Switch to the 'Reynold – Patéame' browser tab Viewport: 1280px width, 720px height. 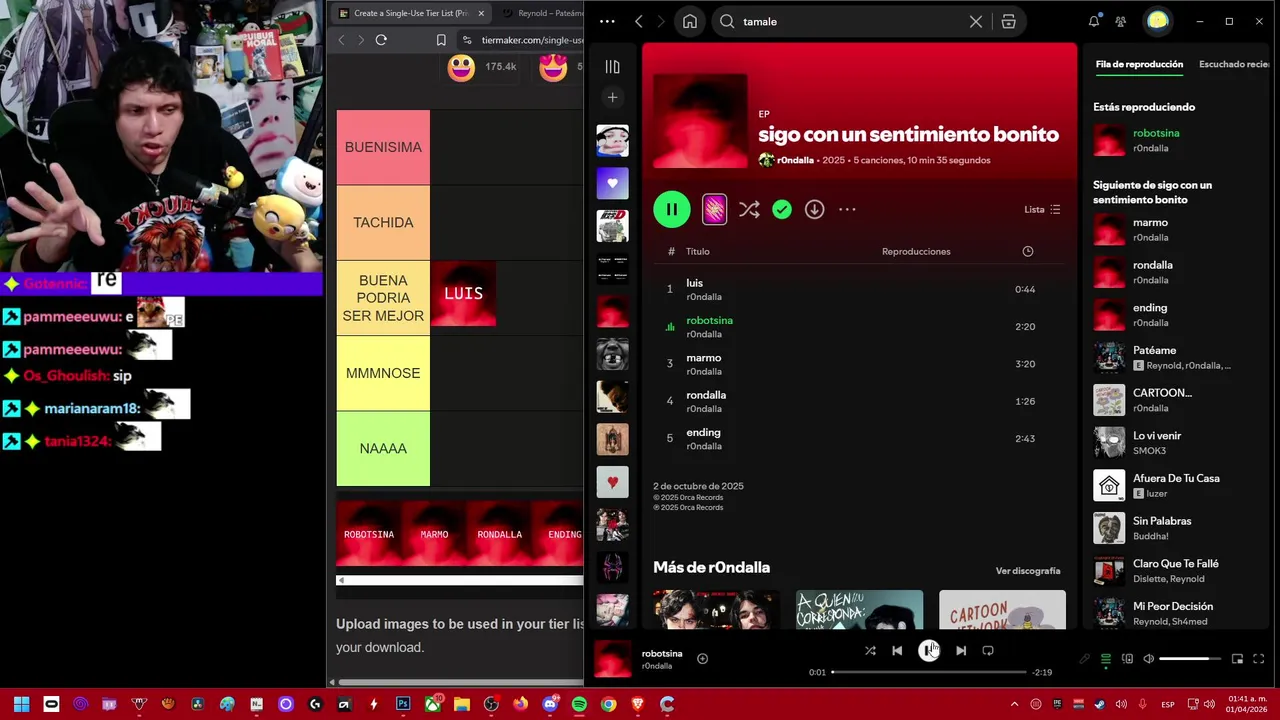[x=540, y=13]
